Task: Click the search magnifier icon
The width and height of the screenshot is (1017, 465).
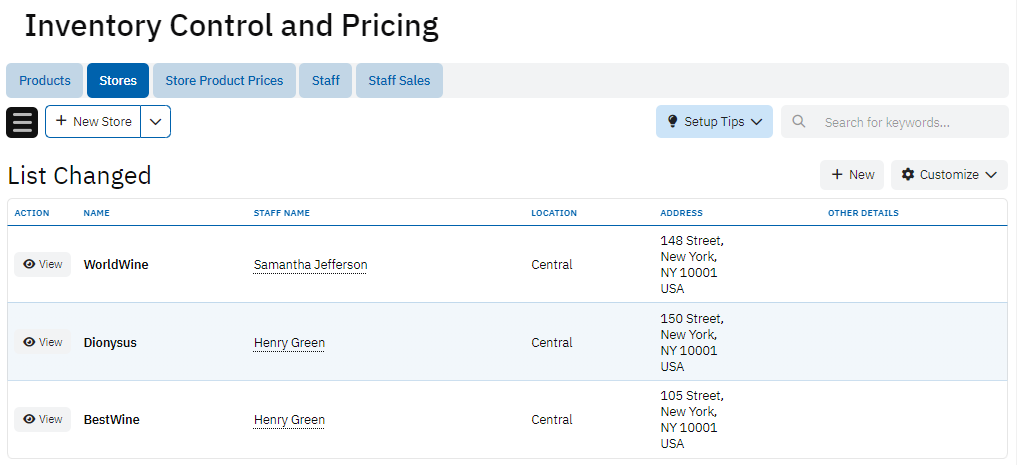Action: click(799, 122)
